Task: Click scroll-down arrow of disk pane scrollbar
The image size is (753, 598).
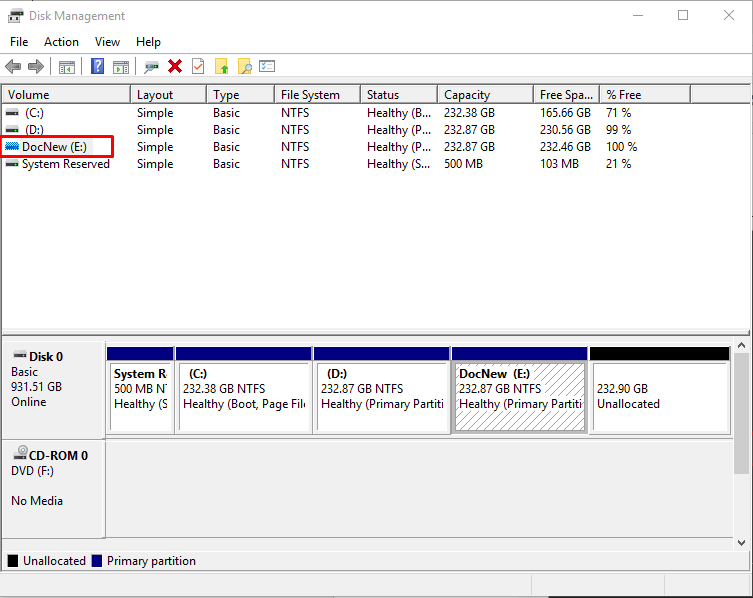Action: coord(741,543)
